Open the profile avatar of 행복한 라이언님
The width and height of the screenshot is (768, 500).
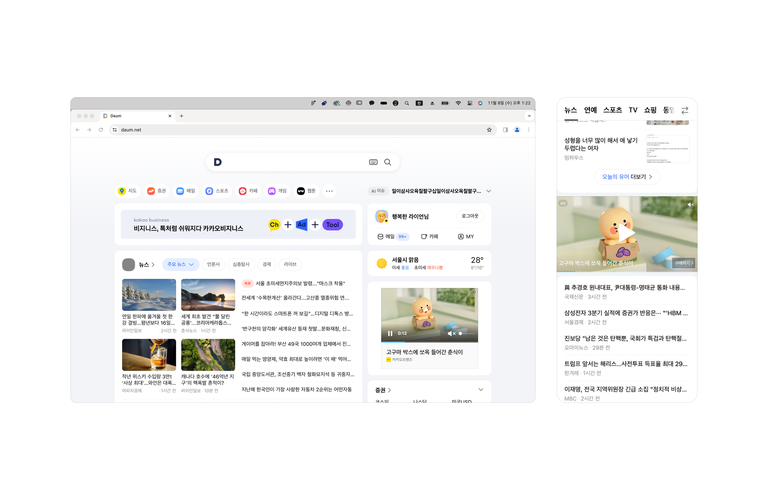382,216
